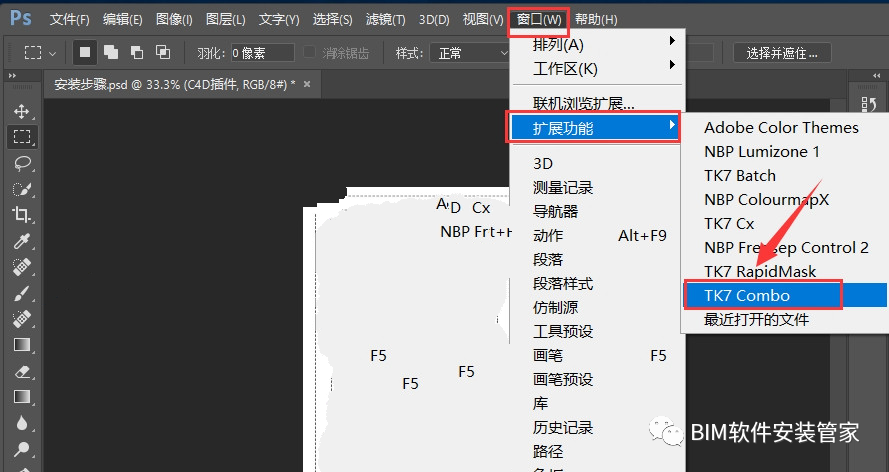This screenshot has height=472, width=889.
Task: Select the Crop tool
Action: click(22, 215)
